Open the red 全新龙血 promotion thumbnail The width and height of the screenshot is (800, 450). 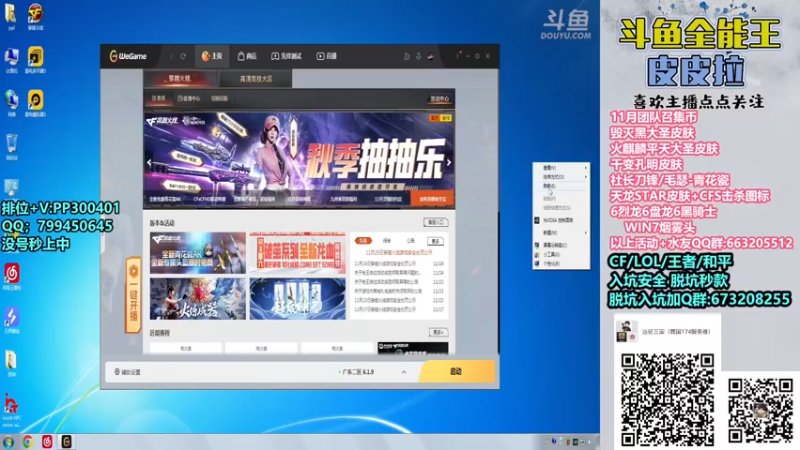(x=298, y=253)
